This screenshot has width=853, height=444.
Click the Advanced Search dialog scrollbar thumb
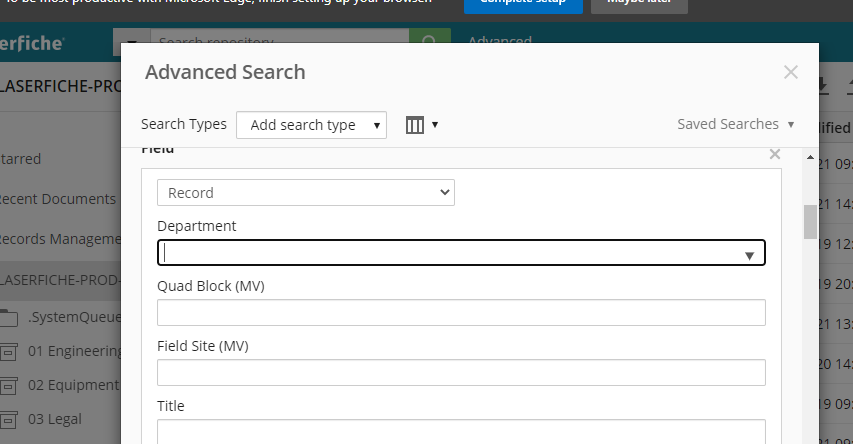pyautogui.click(x=810, y=222)
